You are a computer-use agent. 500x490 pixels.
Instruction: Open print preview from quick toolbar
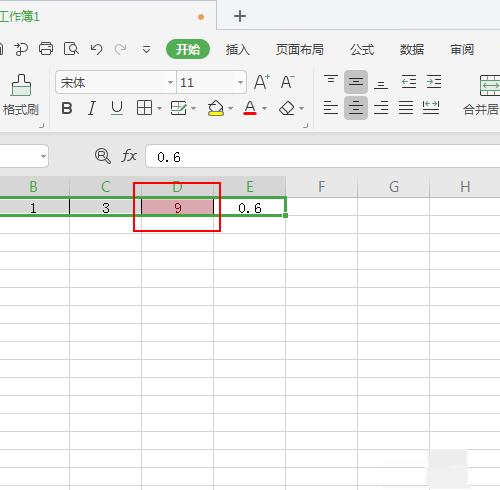[71, 49]
